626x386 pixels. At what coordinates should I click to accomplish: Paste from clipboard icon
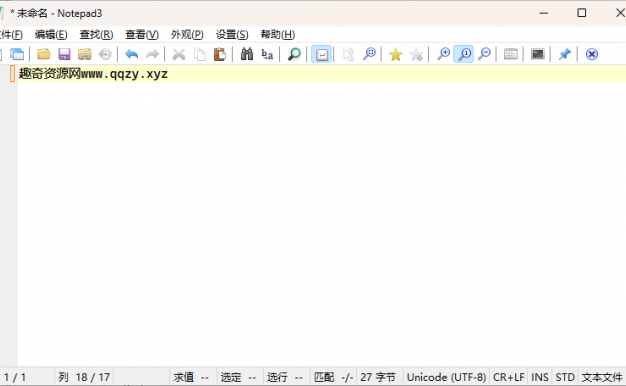click(x=220, y=54)
